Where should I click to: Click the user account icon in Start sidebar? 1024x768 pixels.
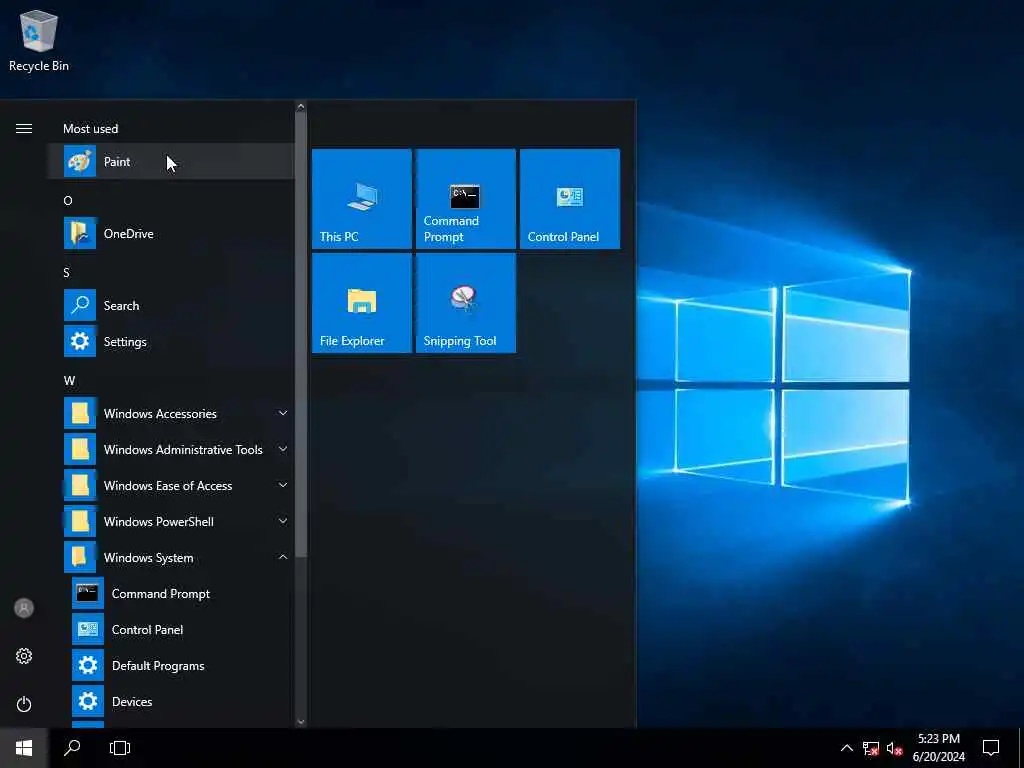coord(24,608)
